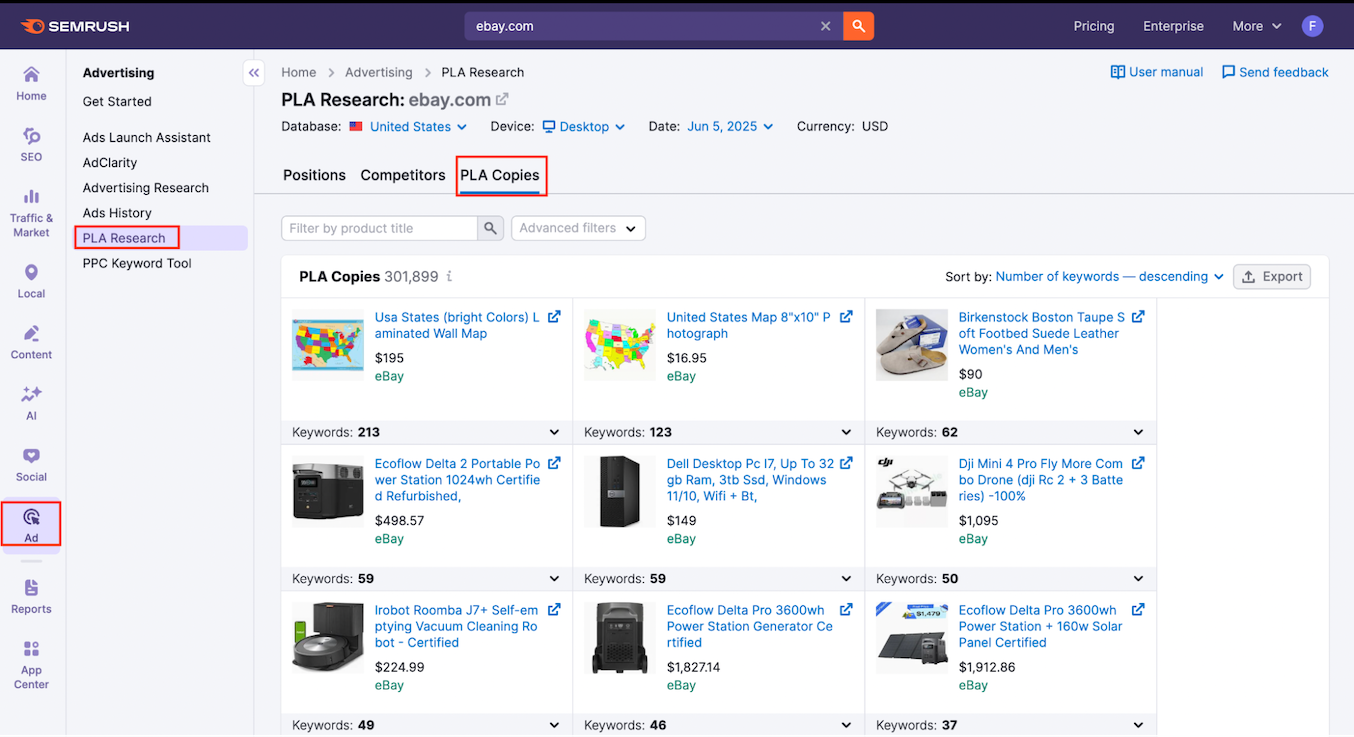Open Advertising Research in side menu
The image size is (1354, 737).
146,188
